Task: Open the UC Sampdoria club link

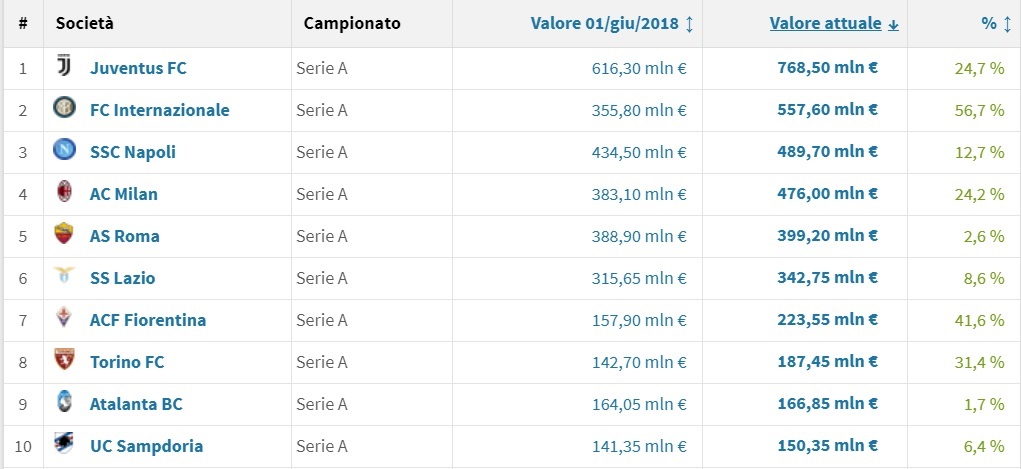Action: point(146,446)
